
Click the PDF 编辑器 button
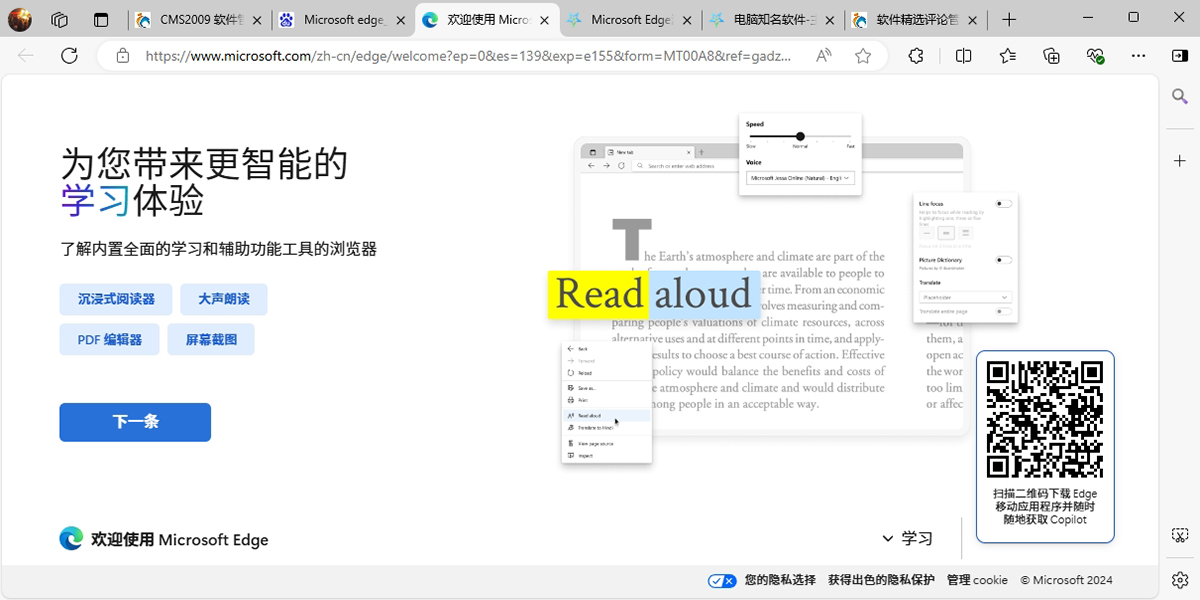(x=110, y=339)
